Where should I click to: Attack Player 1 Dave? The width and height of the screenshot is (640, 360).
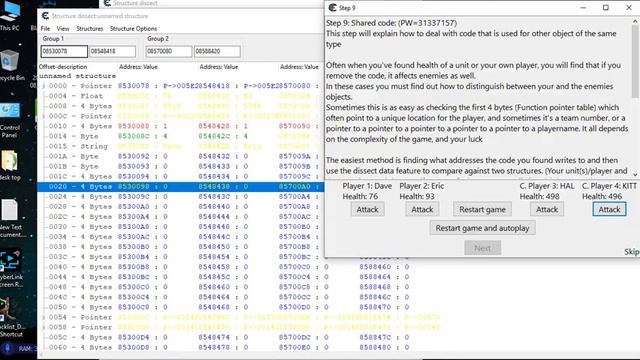click(x=367, y=209)
